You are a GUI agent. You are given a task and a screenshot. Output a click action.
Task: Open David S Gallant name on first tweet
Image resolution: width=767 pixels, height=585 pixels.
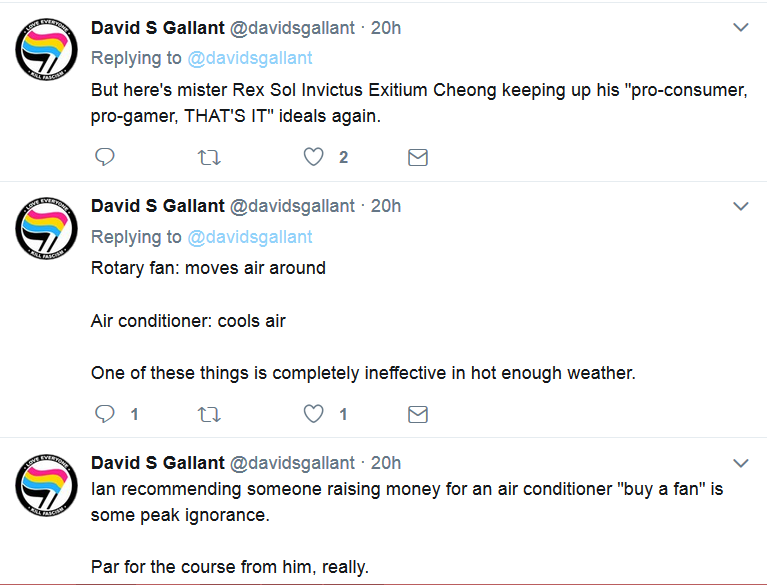(x=158, y=28)
